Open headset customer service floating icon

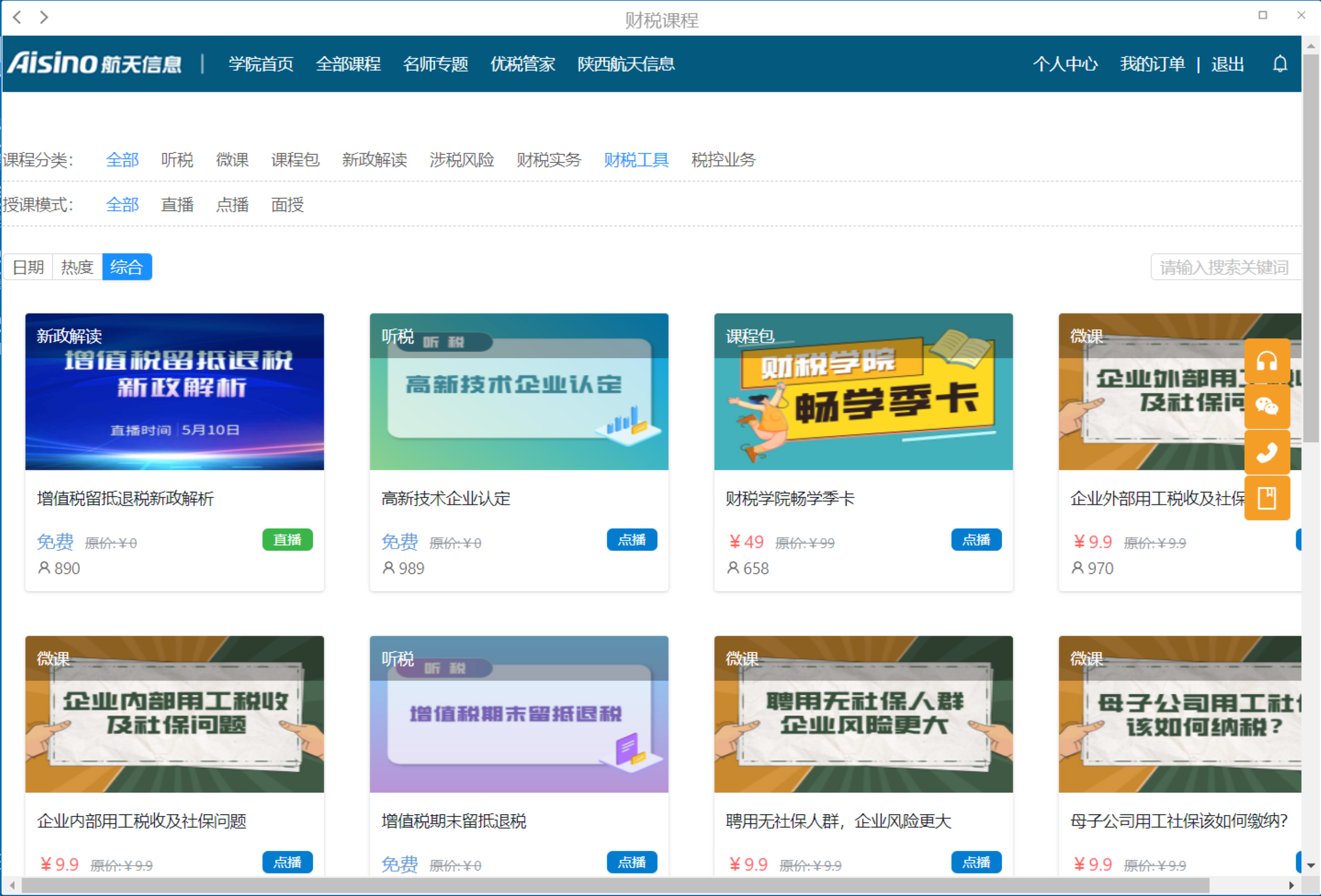1266,361
